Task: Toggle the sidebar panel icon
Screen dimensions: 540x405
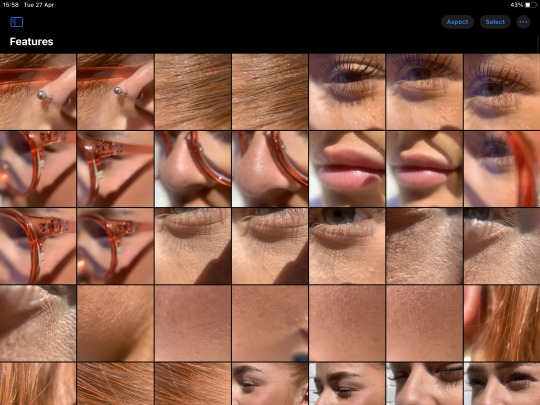Action: point(17,22)
